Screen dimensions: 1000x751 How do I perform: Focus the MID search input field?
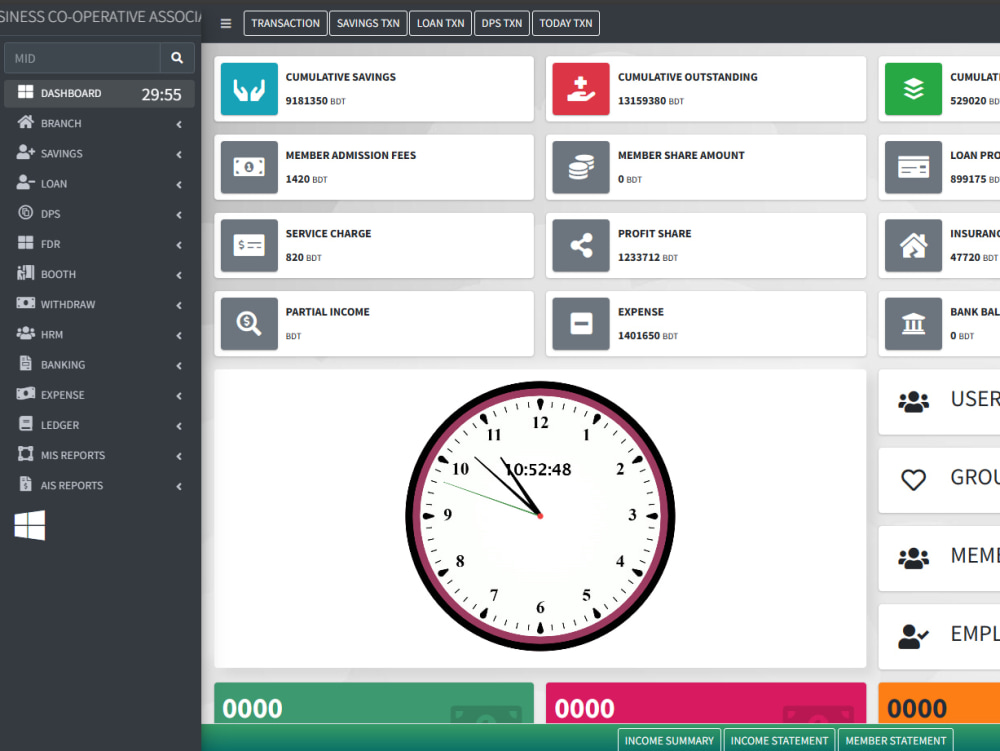(x=82, y=58)
